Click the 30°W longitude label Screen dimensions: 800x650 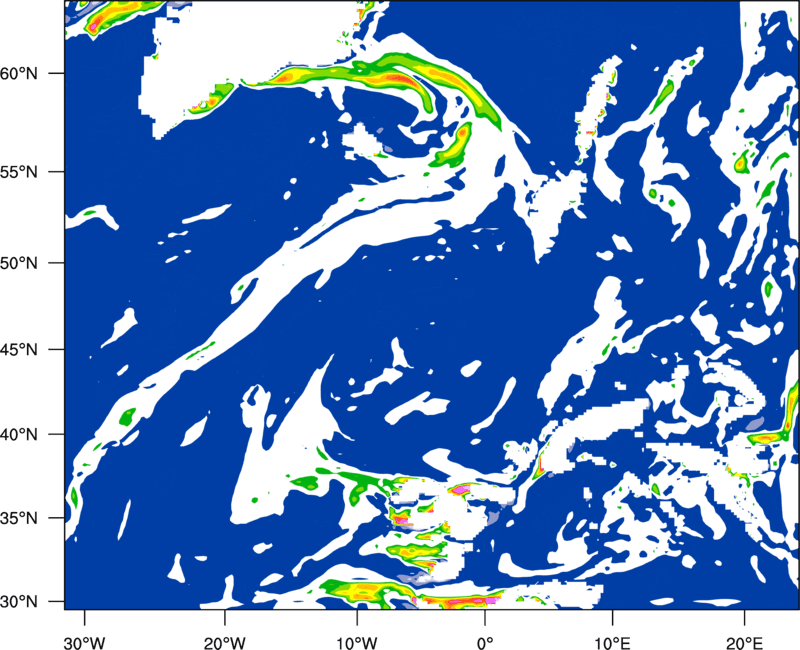pos(84,642)
